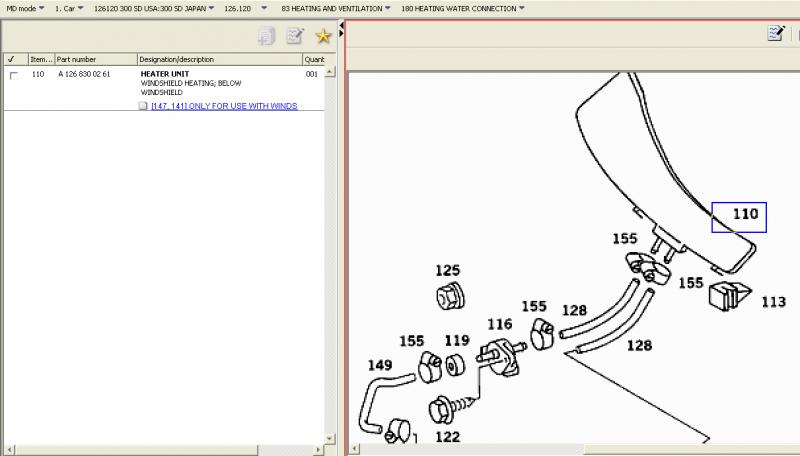Open the footnote link 'ONLY FOR USE WITH WINDS'
This screenshot has width=800, height=456.
click(x=224, y=106)
